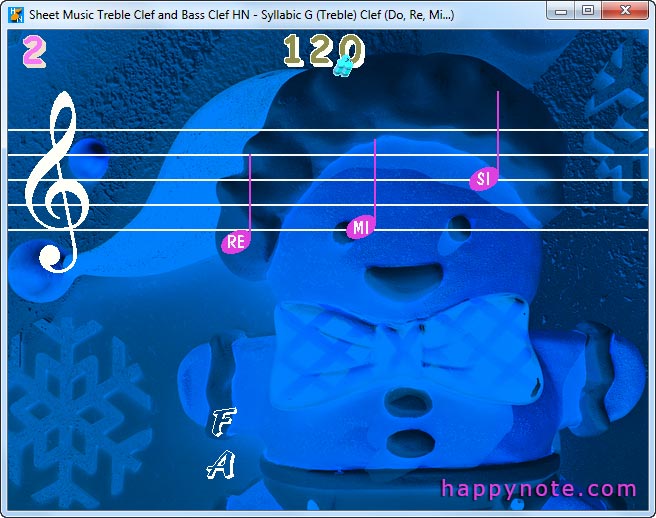Select the letter F answer
The image size is (656, 518).
[223, 422]
